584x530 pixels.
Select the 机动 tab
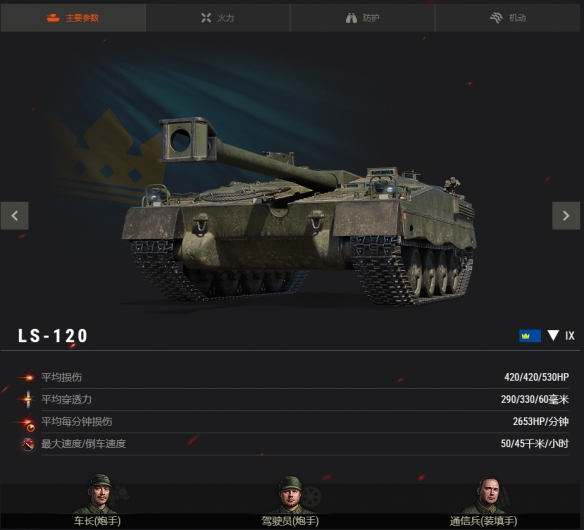pos(508,18)
